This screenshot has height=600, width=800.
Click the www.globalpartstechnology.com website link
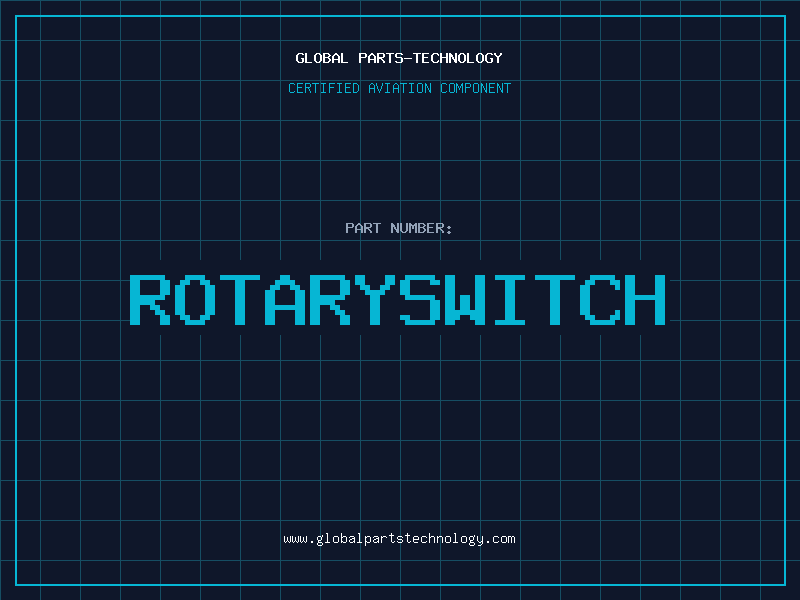tap(399, 538)
